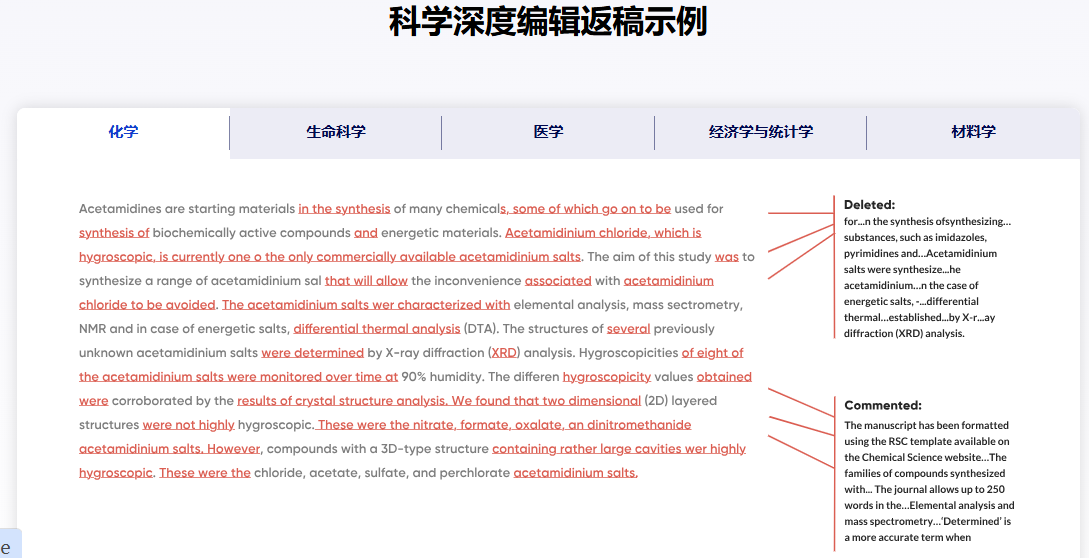Screen dimensions: 1089x558
Task: Switch to the 经济学与统计学 tab
Action: (x=760, y=132)
